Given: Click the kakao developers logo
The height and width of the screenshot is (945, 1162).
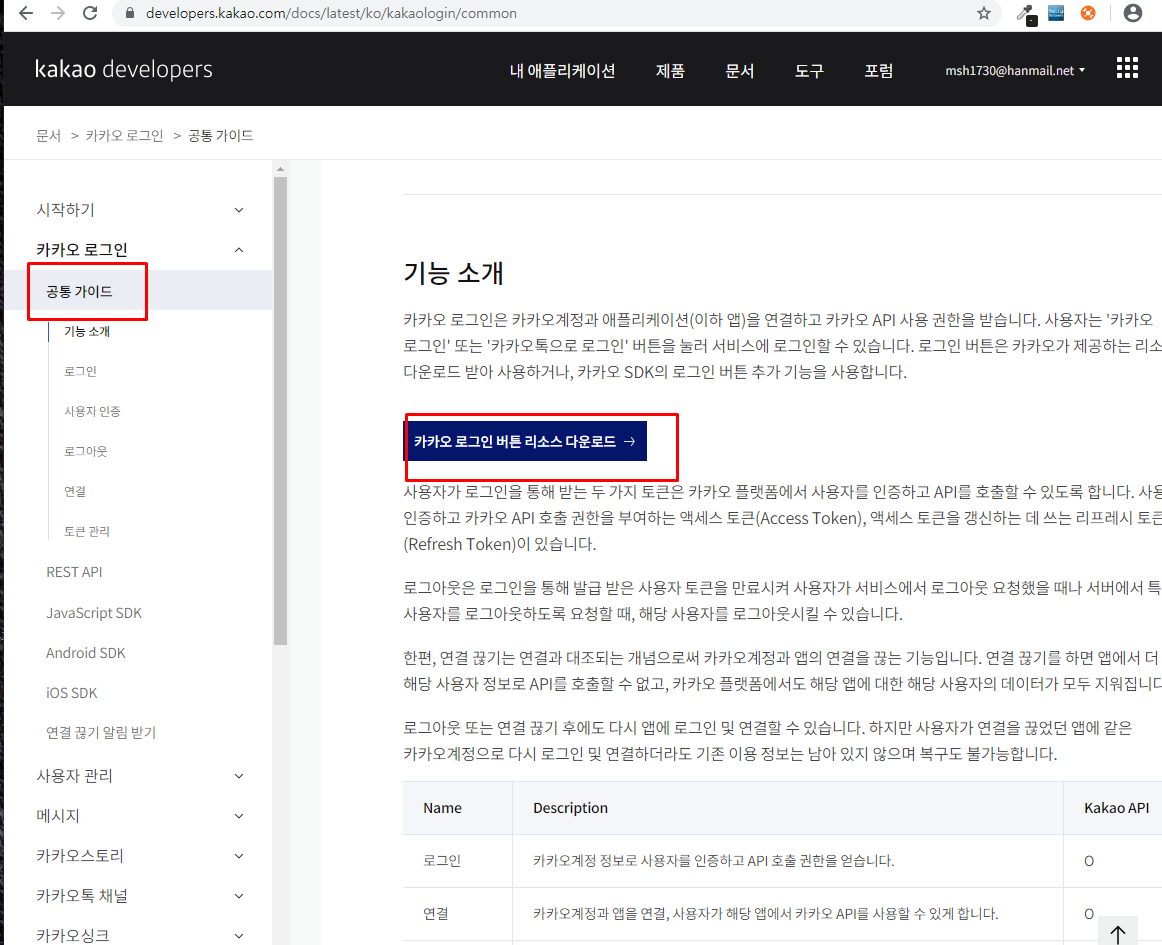Looking at the screenshot, I should pyautogui.click(x=124, y=69).
